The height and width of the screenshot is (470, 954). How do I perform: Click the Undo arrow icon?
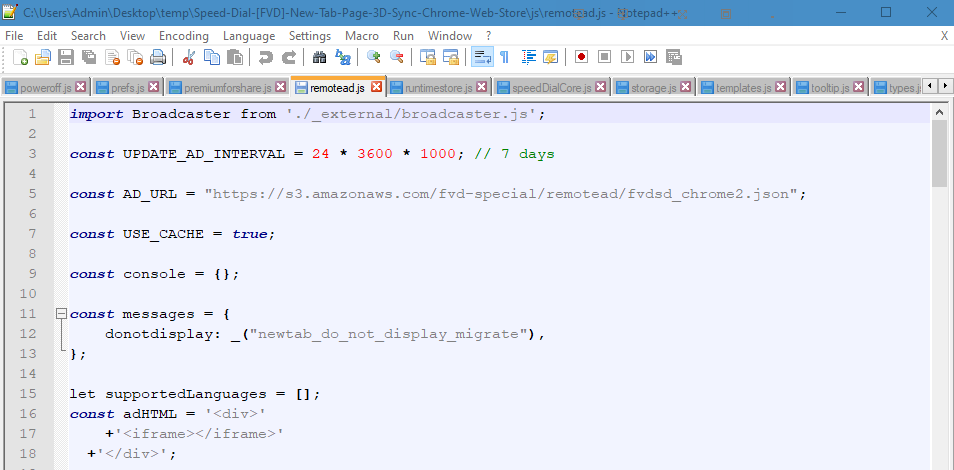pos(266,57)
